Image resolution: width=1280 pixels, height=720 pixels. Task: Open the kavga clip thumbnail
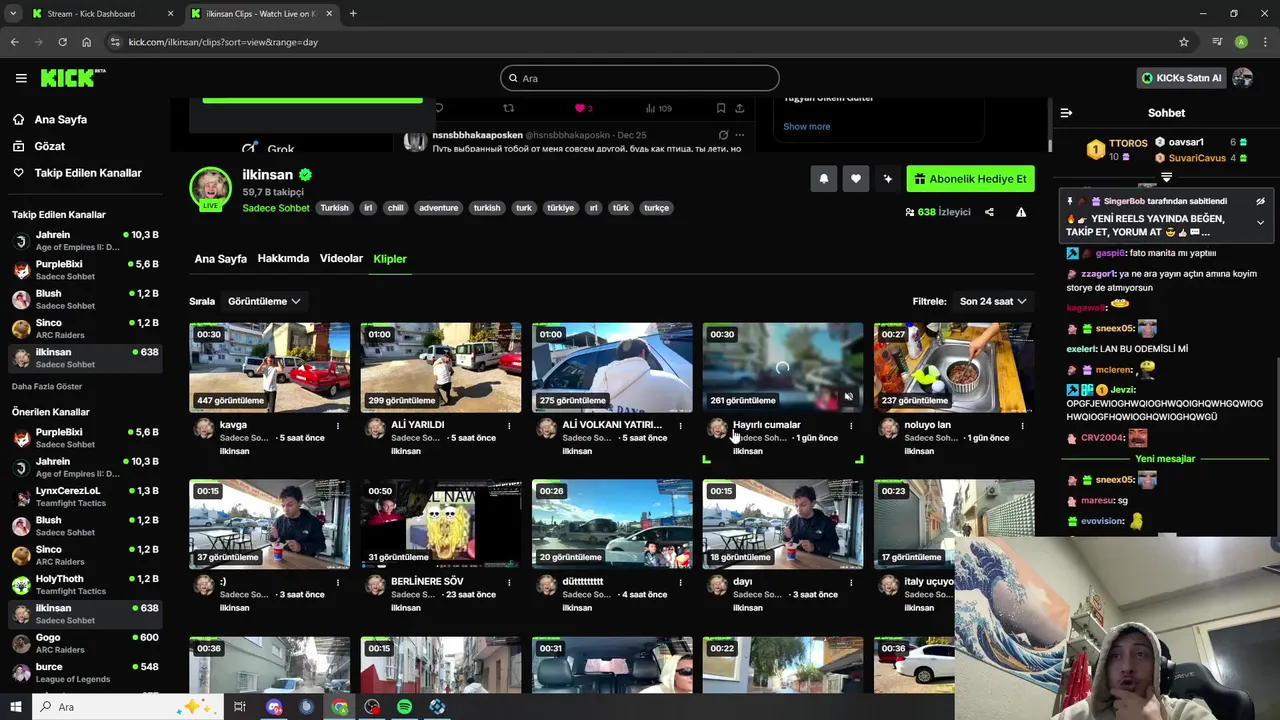(x=269, y=367)
